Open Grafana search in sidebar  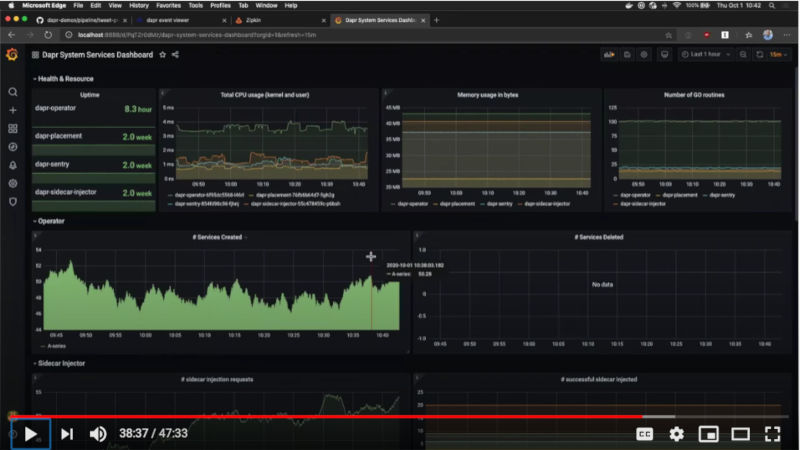point(13,92)
